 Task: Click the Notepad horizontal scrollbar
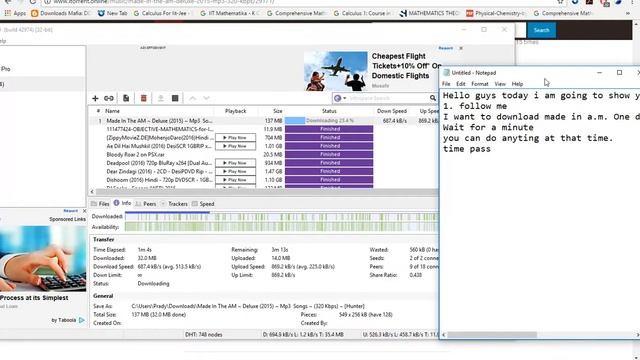tap(491, 335)
